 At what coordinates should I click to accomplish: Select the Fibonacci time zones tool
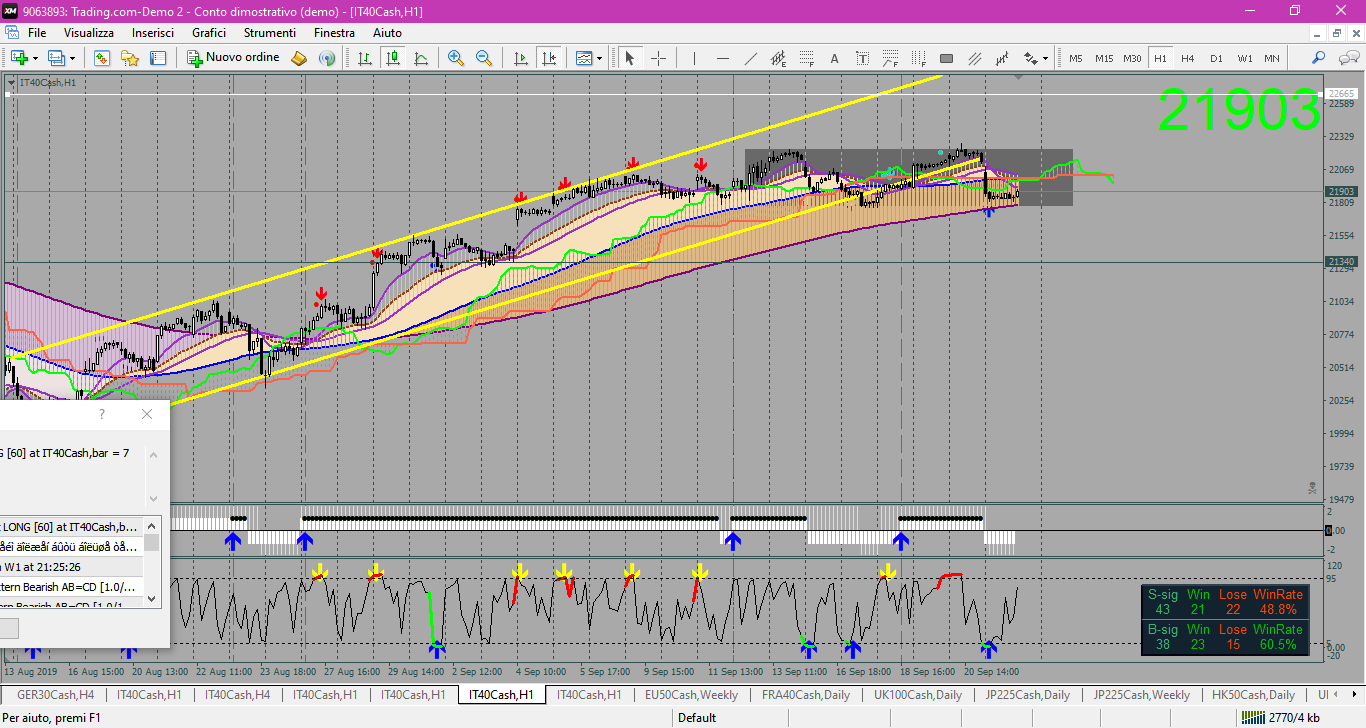[x=918, y=58]
